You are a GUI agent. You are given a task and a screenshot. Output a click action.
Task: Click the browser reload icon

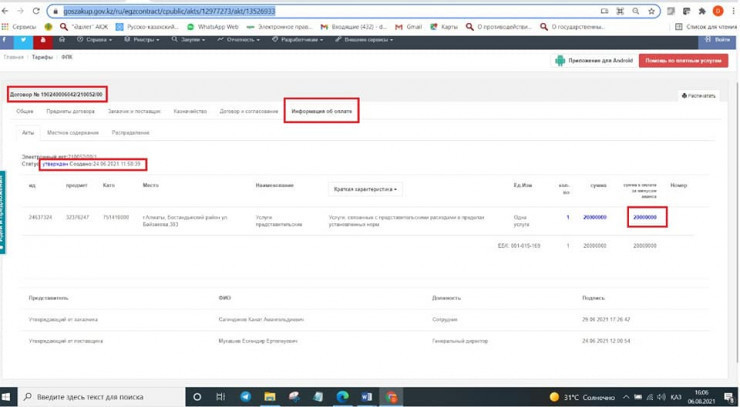pyautogui.click(x=37, y=11)
